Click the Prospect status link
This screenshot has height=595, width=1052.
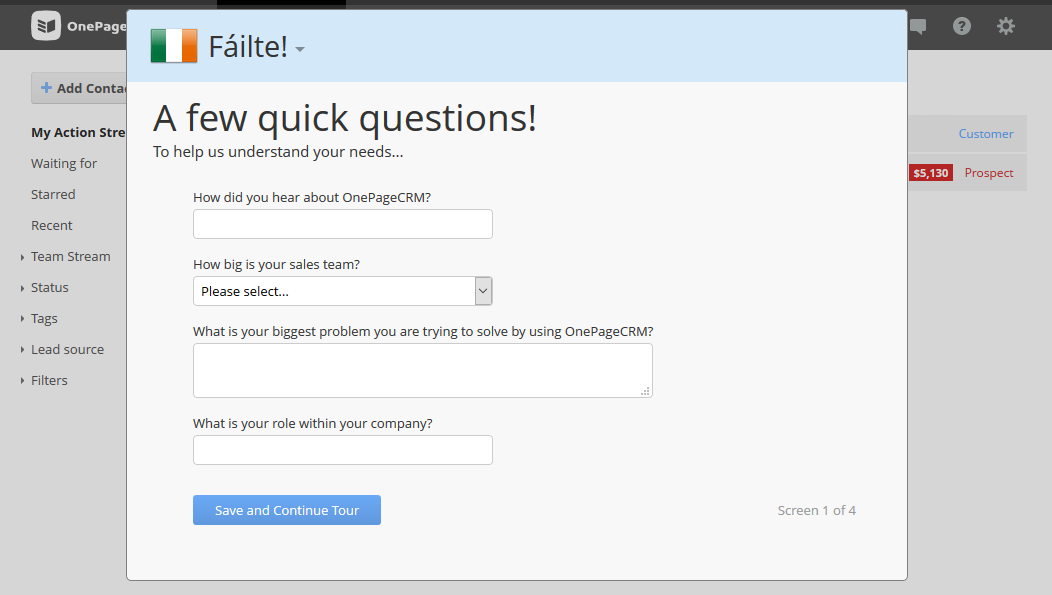[x=989, y=172]
